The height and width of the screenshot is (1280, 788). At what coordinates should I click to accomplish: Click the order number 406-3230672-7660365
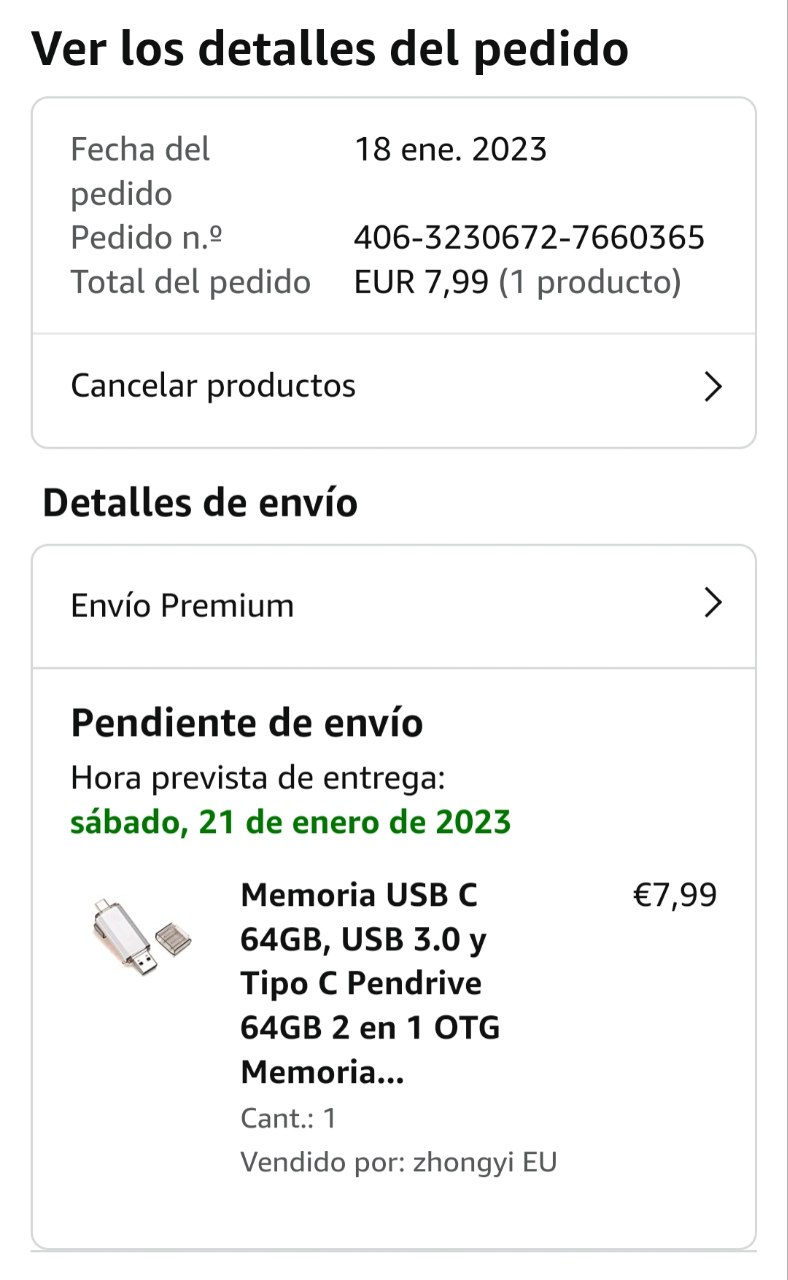(529, 238)
